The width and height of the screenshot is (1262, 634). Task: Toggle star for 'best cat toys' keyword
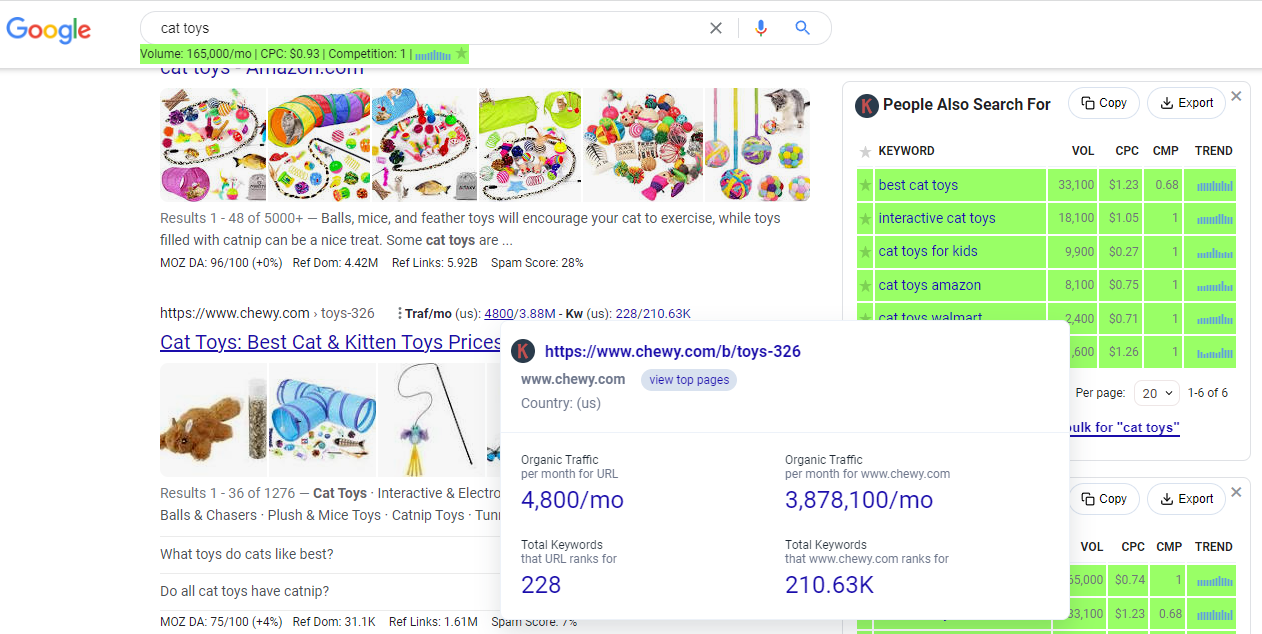(865, 185)
